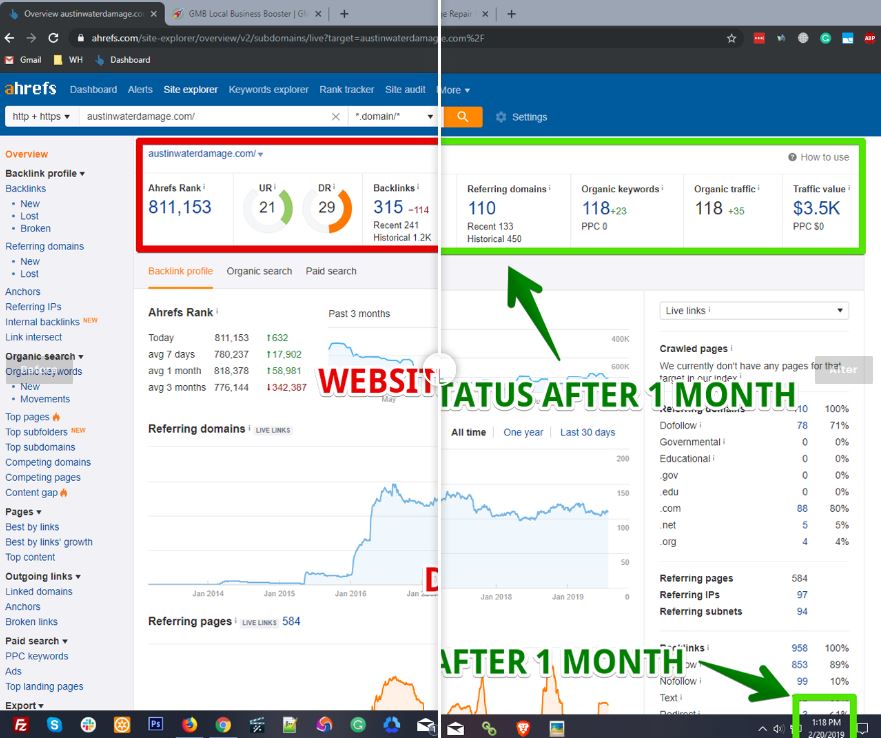881x738 pixels.
Task: Select the Organic search tab above the charts
Action: pos(259,271)
